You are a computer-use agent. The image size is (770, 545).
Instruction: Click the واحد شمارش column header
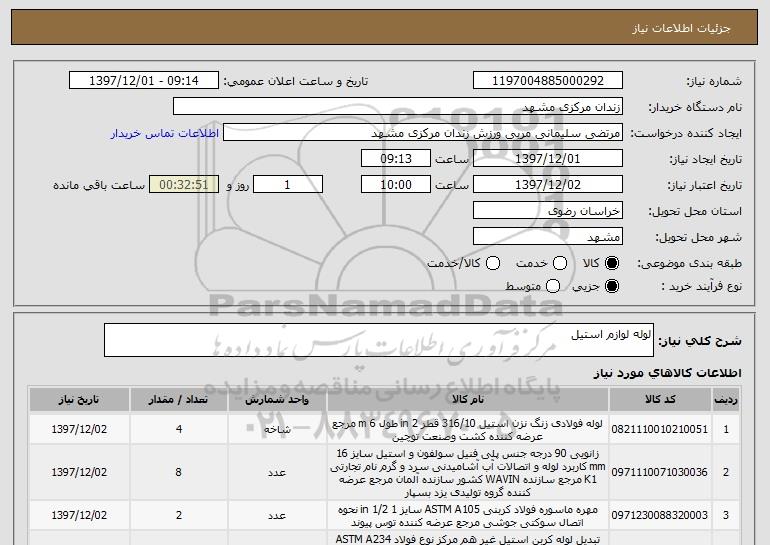(277, 399)
